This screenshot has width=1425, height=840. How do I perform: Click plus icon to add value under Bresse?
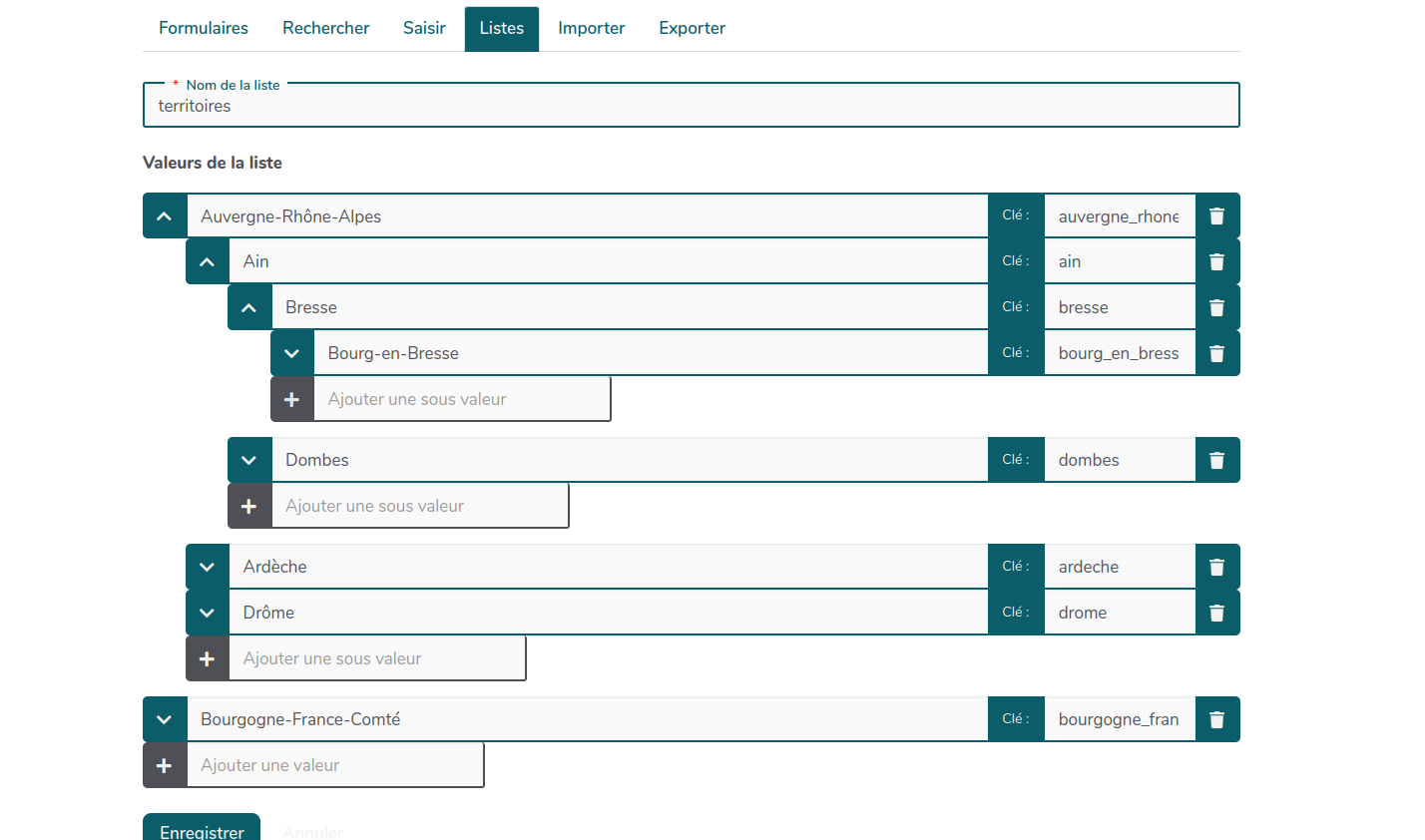click(x=291, y=399)
